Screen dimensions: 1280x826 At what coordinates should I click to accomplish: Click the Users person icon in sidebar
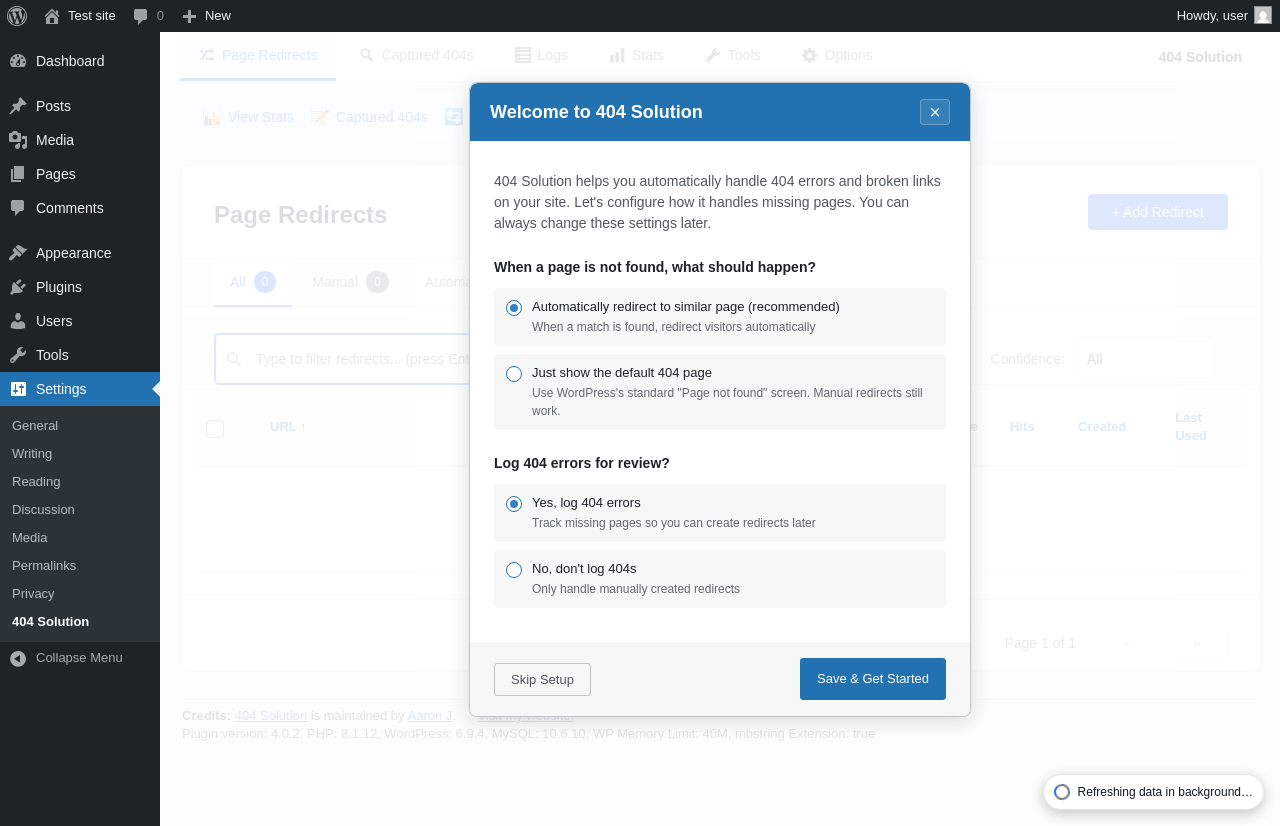pos(18,321)
